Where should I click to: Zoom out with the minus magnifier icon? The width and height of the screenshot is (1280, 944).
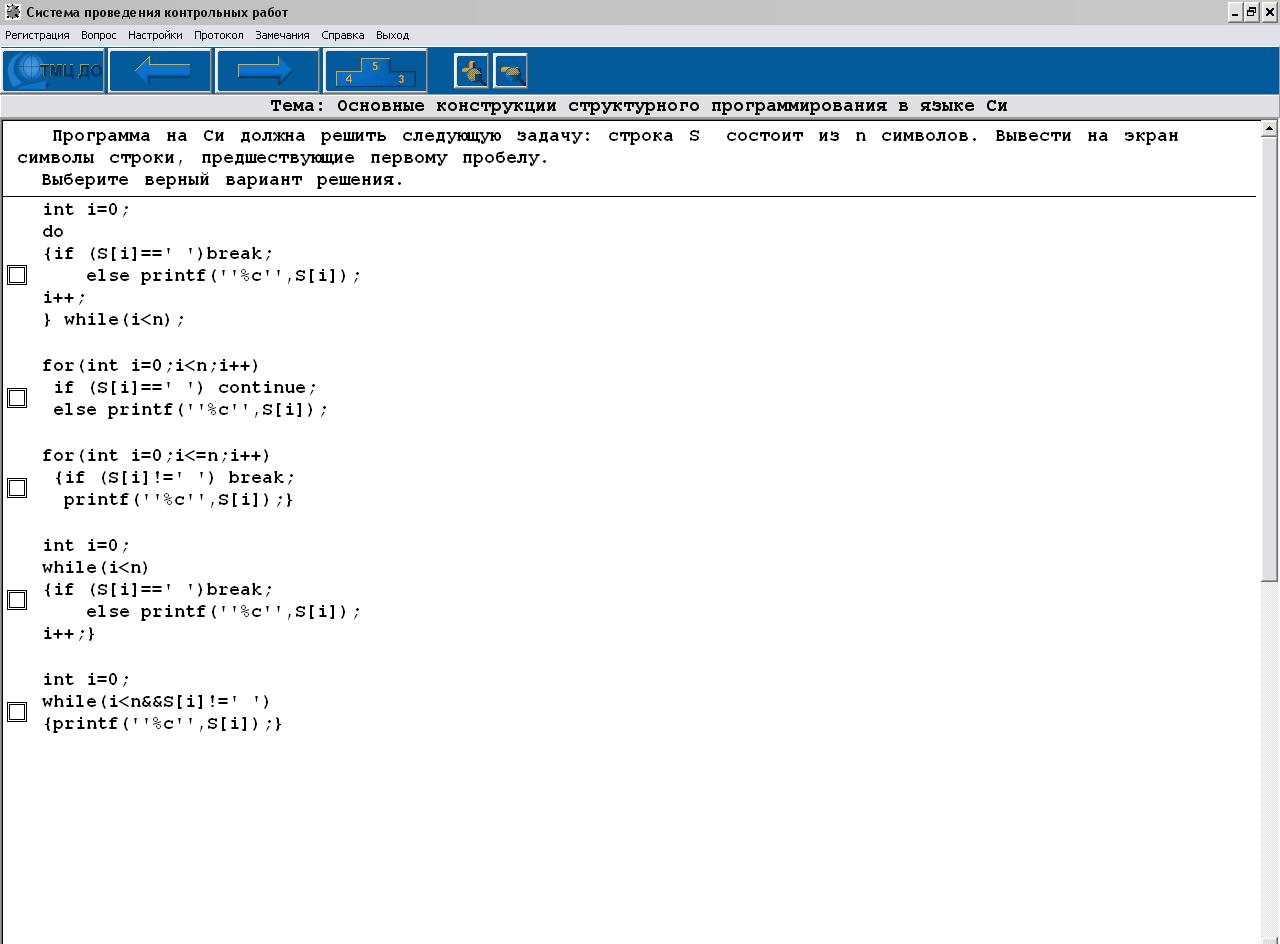[x=510, y=71]
